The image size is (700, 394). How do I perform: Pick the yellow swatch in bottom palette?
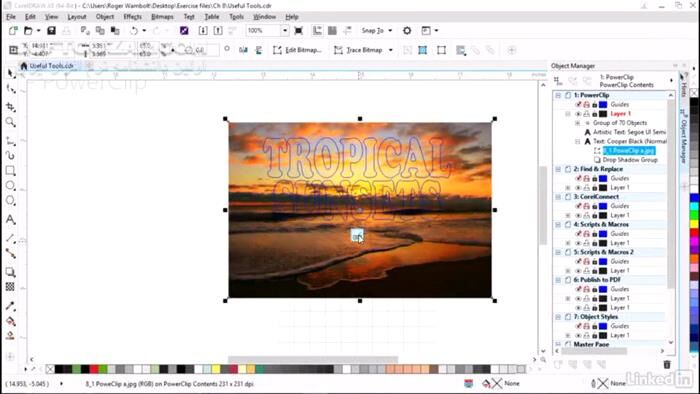click(x=216, y=369)
